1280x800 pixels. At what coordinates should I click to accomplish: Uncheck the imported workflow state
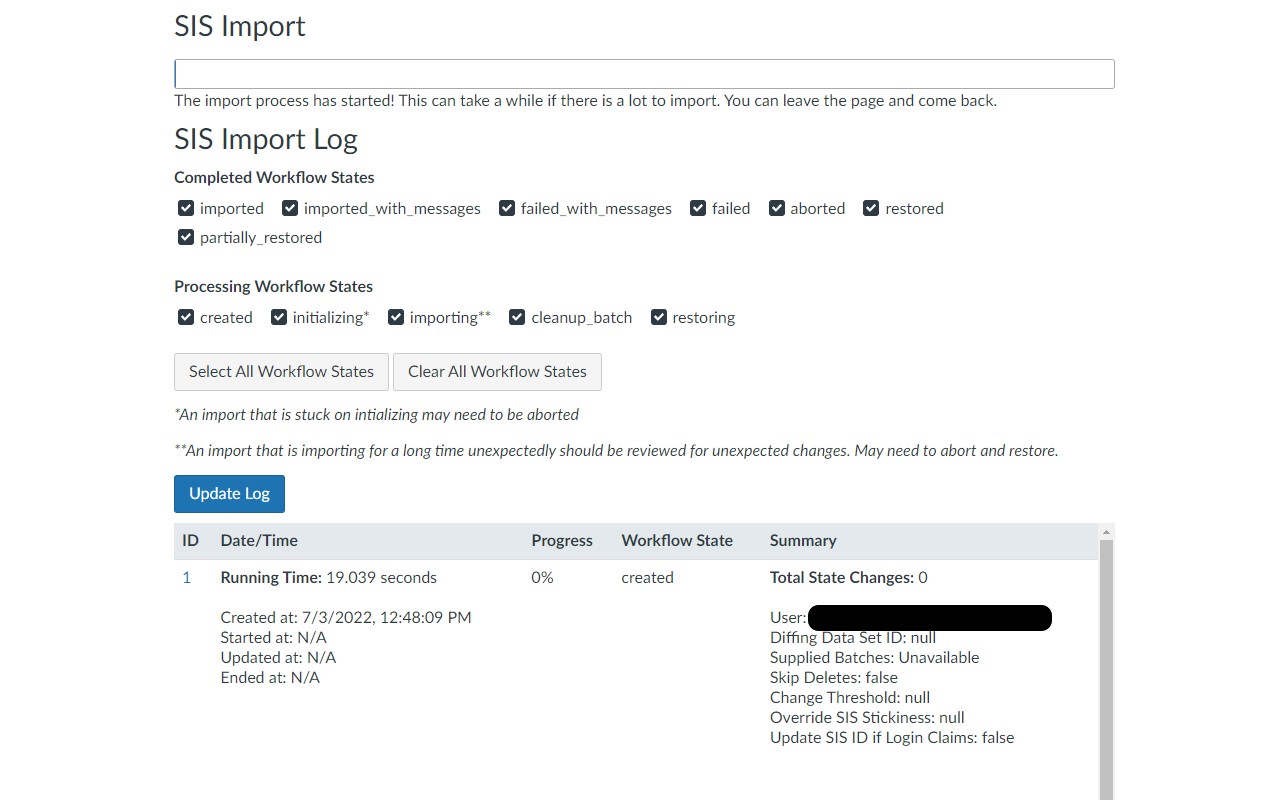[186, 208]
